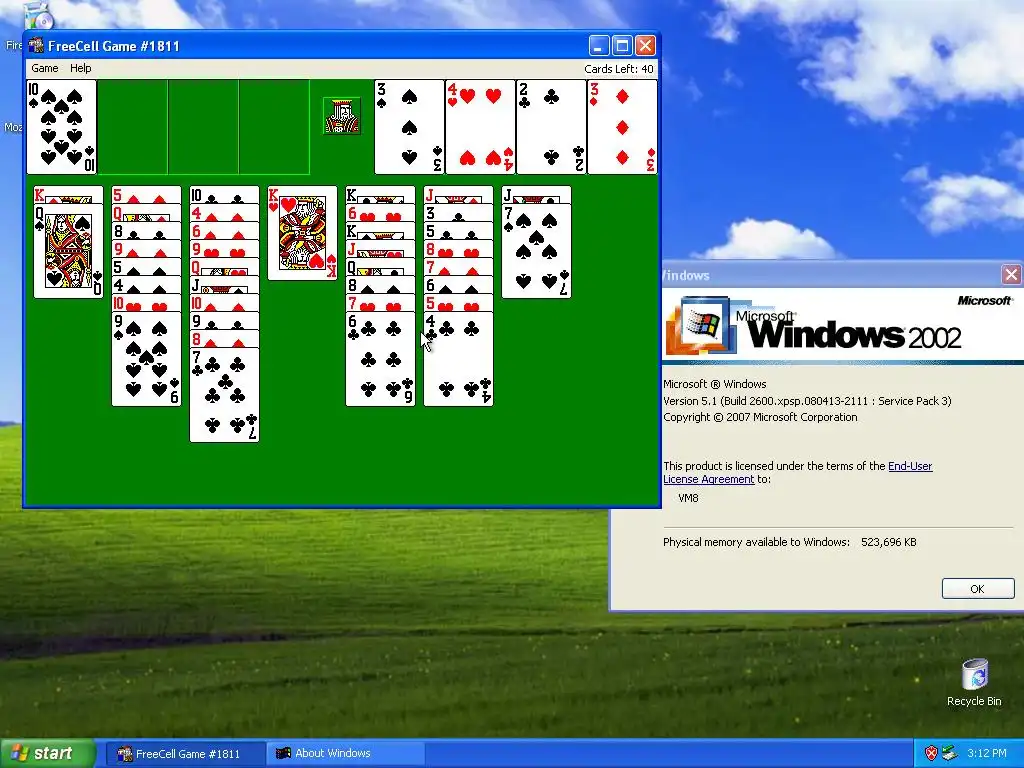Click the 4 of hearts home cell
Screen dimensions: 1024x768
(x=480, y=127)
